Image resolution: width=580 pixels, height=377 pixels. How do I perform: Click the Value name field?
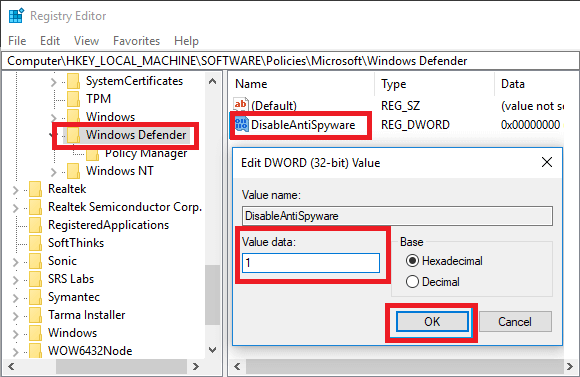click(x=397, y=216)
